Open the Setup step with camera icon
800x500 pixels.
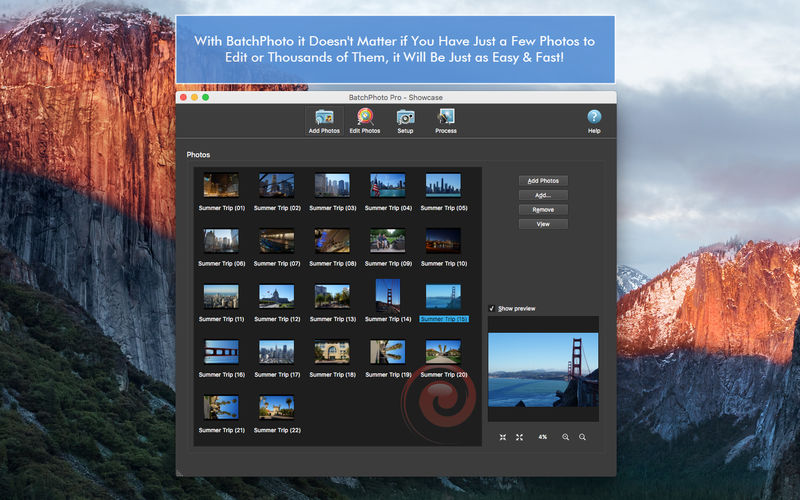[x=405, y=121]
